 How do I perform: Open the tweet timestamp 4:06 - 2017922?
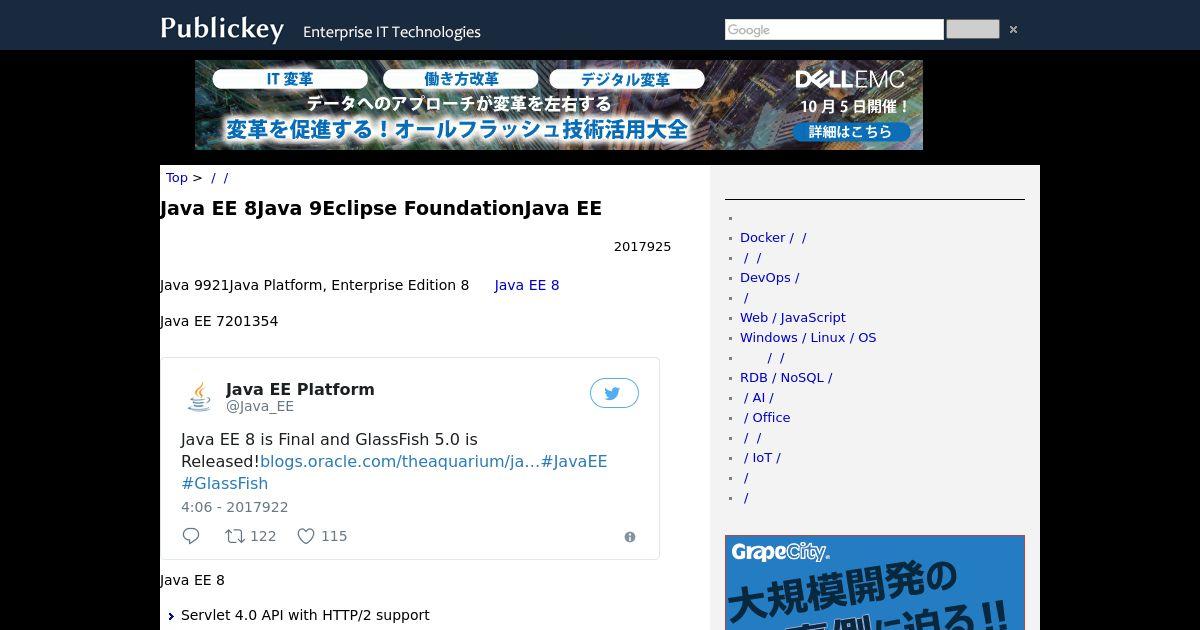[235, 507]
